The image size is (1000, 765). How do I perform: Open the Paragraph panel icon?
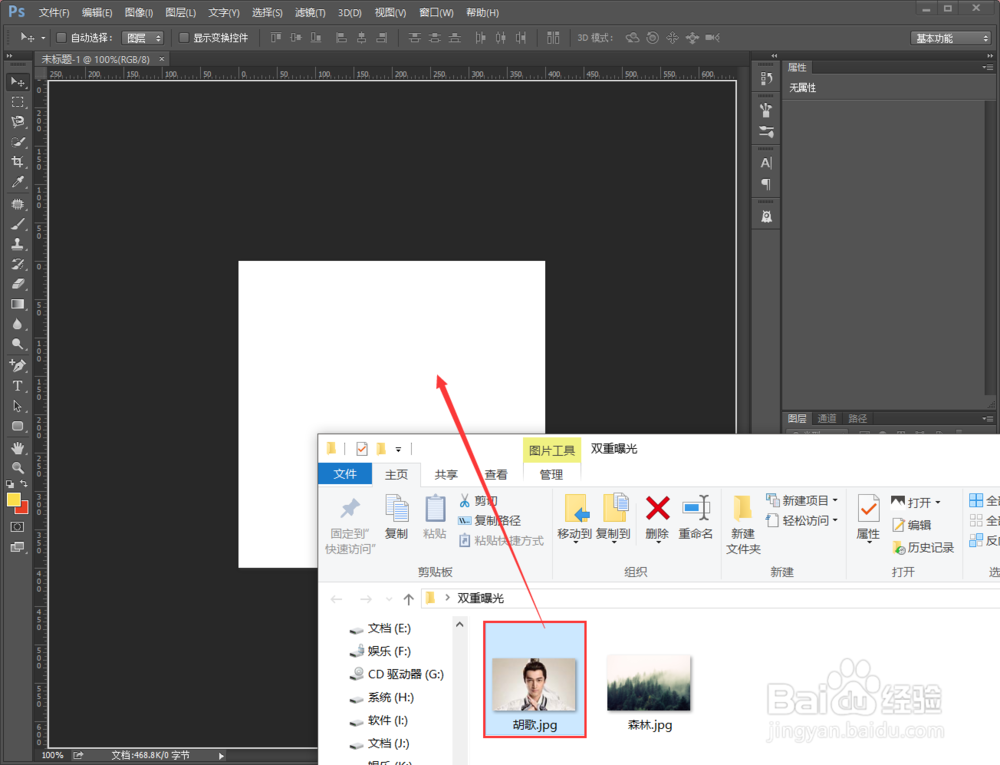[766, 184]
